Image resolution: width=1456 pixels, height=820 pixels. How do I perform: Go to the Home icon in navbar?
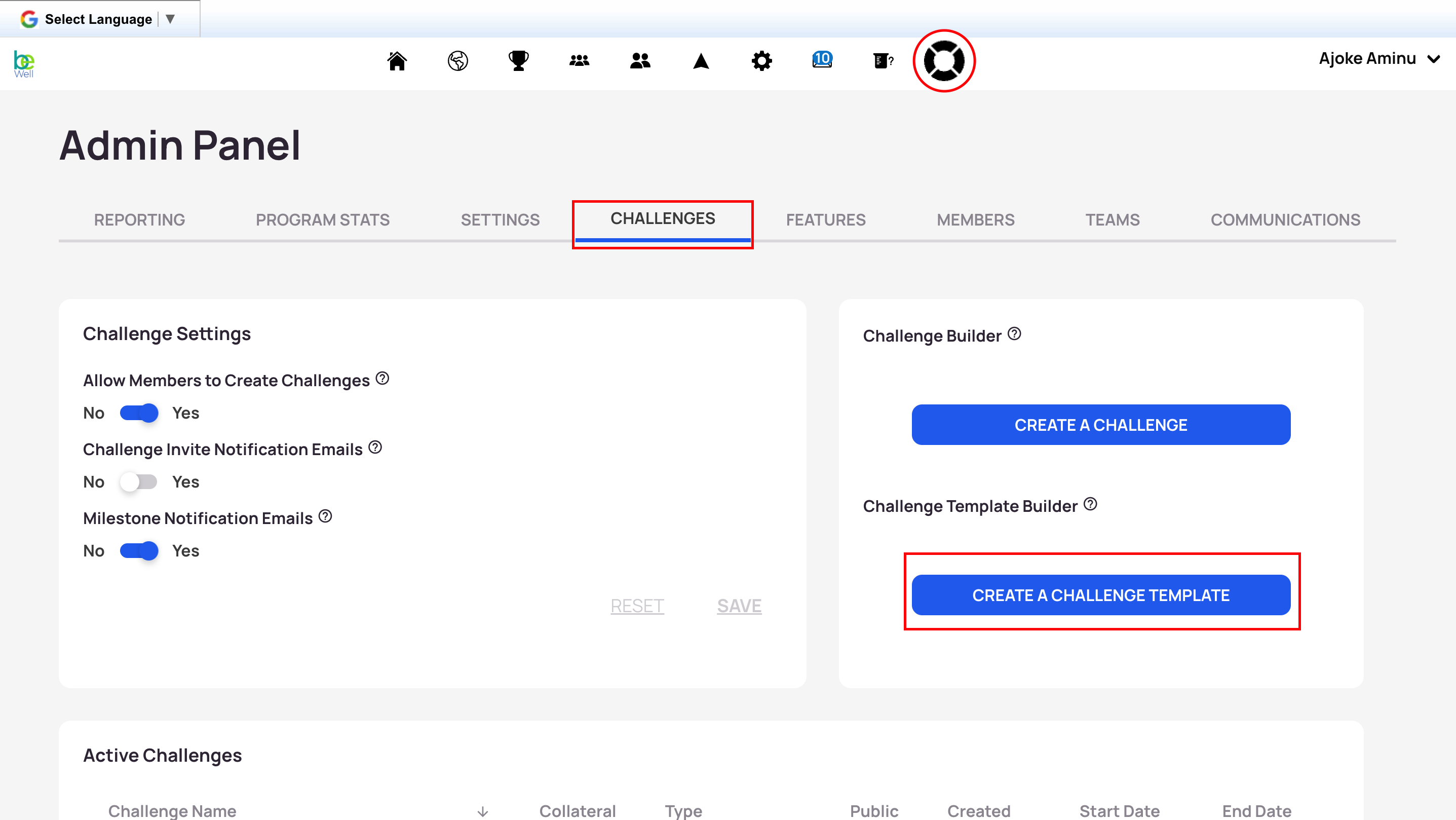click(397, 60)
